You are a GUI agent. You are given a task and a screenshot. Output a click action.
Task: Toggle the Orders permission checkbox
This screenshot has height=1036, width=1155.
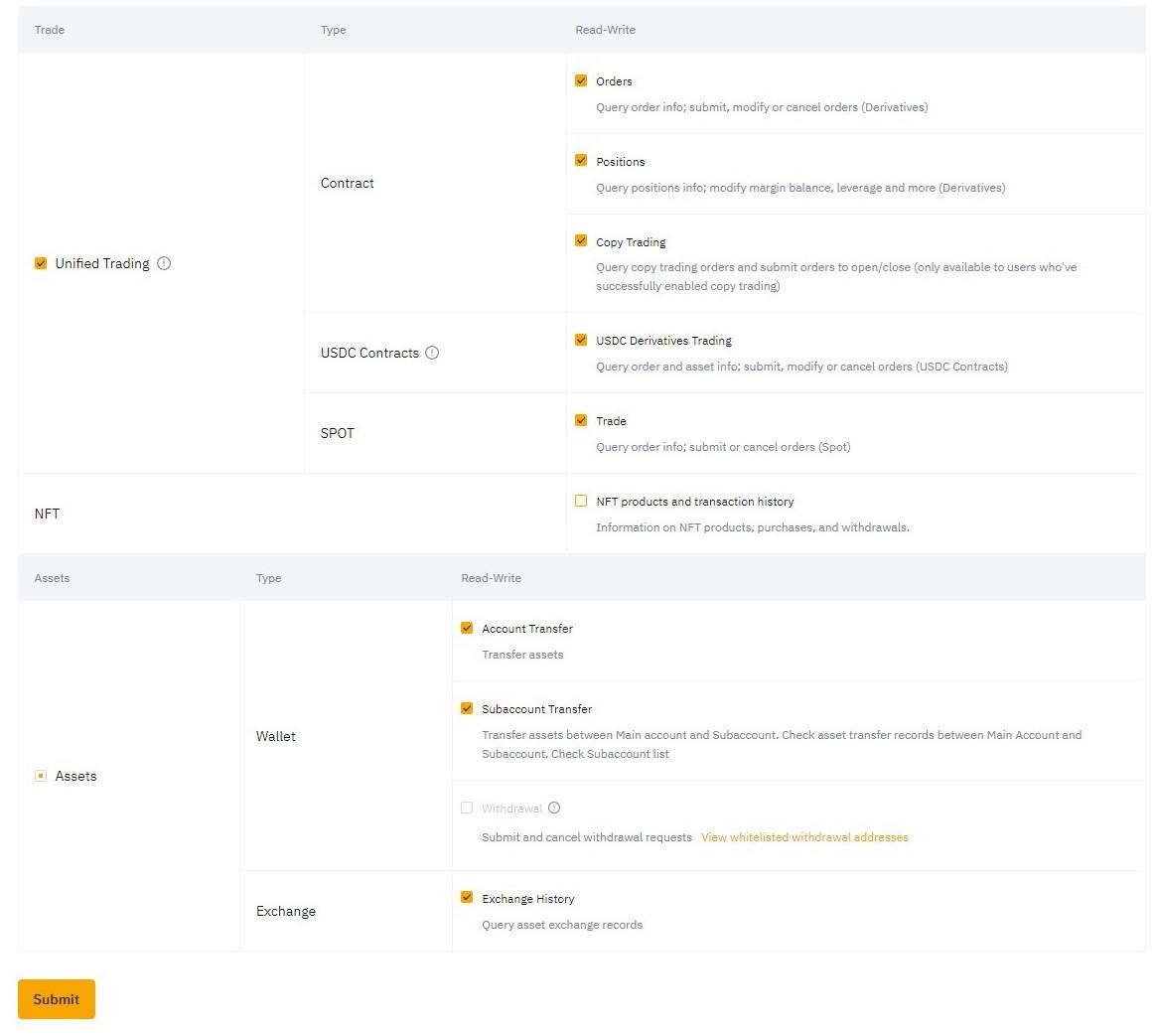coord(581,80)
